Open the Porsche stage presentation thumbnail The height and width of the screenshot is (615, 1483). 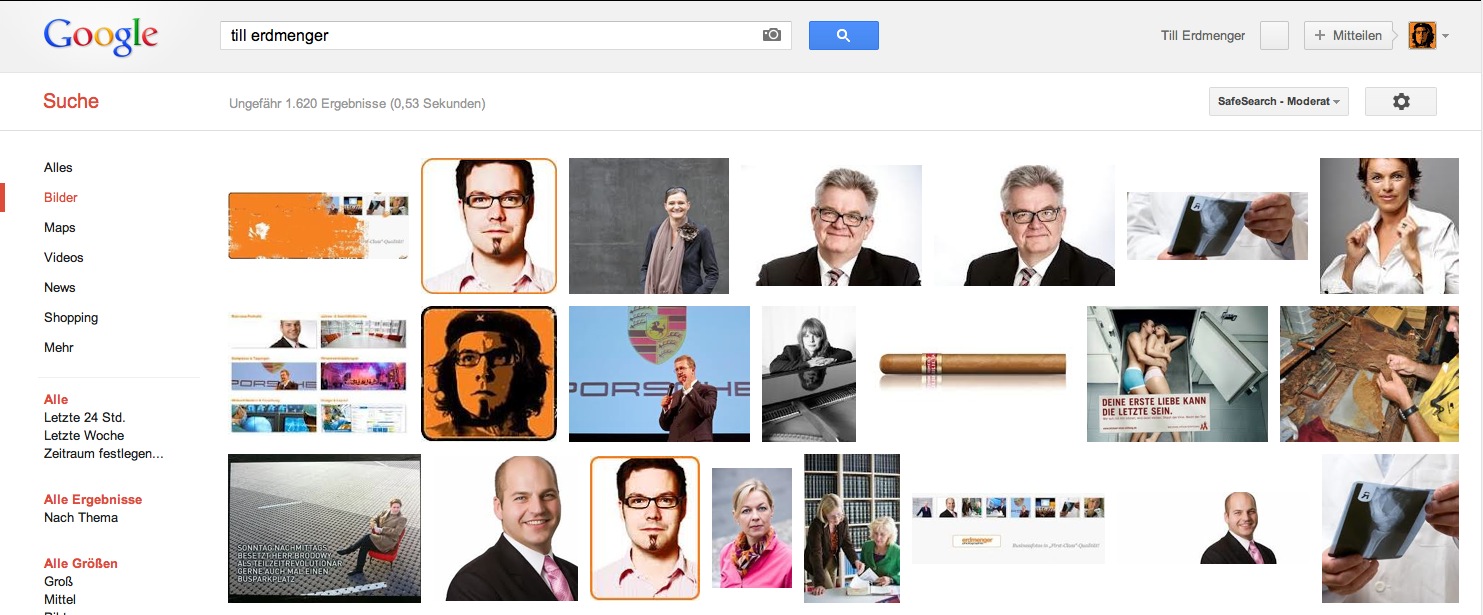click(659, 374)
